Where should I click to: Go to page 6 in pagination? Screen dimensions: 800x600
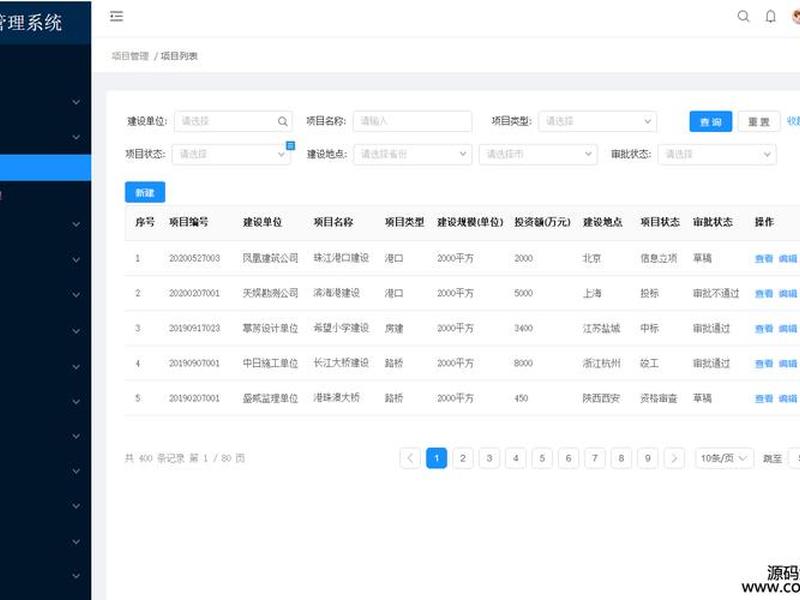click(x=568, y=458)
